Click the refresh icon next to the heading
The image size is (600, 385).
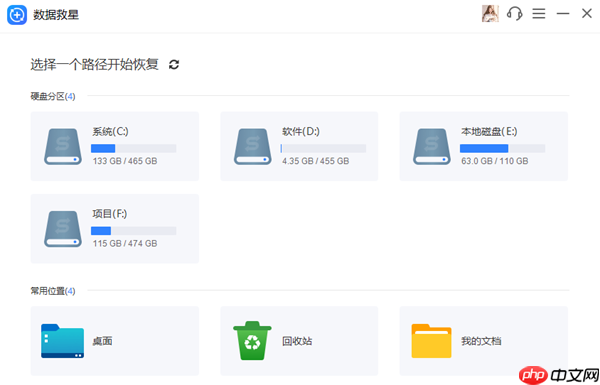click(174, 65)
